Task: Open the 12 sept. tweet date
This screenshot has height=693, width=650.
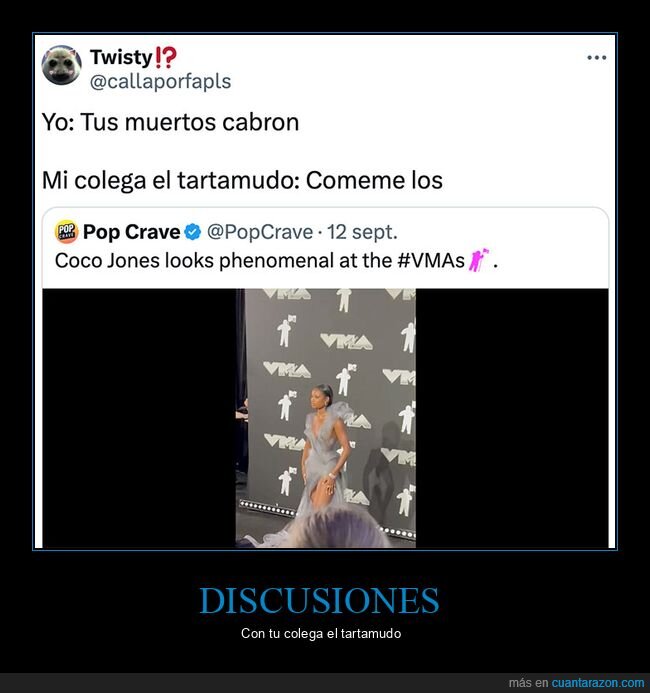Action: coord(362,232)
